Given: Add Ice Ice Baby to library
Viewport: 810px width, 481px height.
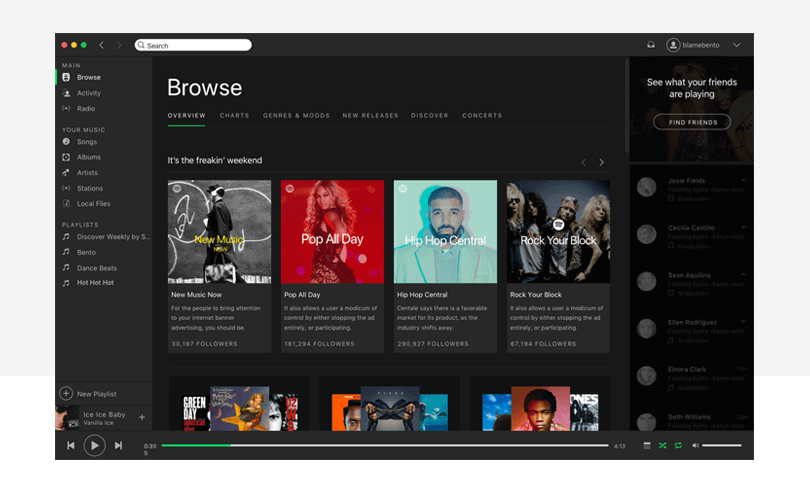Looking at the screenshot, I should (x=142, y=417).
